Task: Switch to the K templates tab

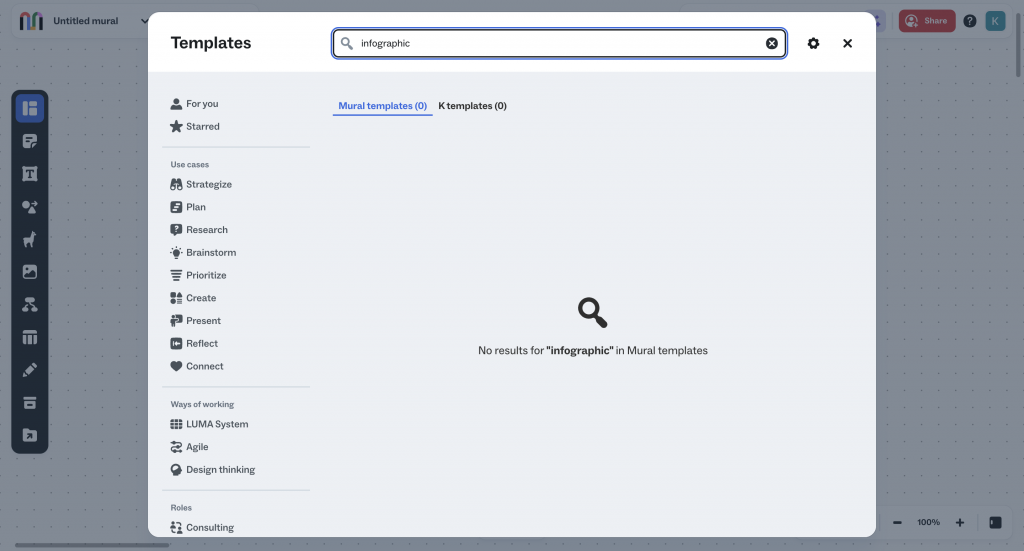Action: [x=472, y=106]
